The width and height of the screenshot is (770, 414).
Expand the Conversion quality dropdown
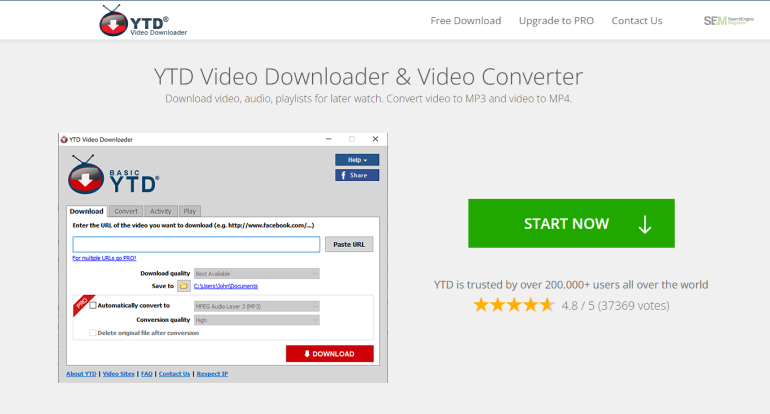tap(257, 320)
